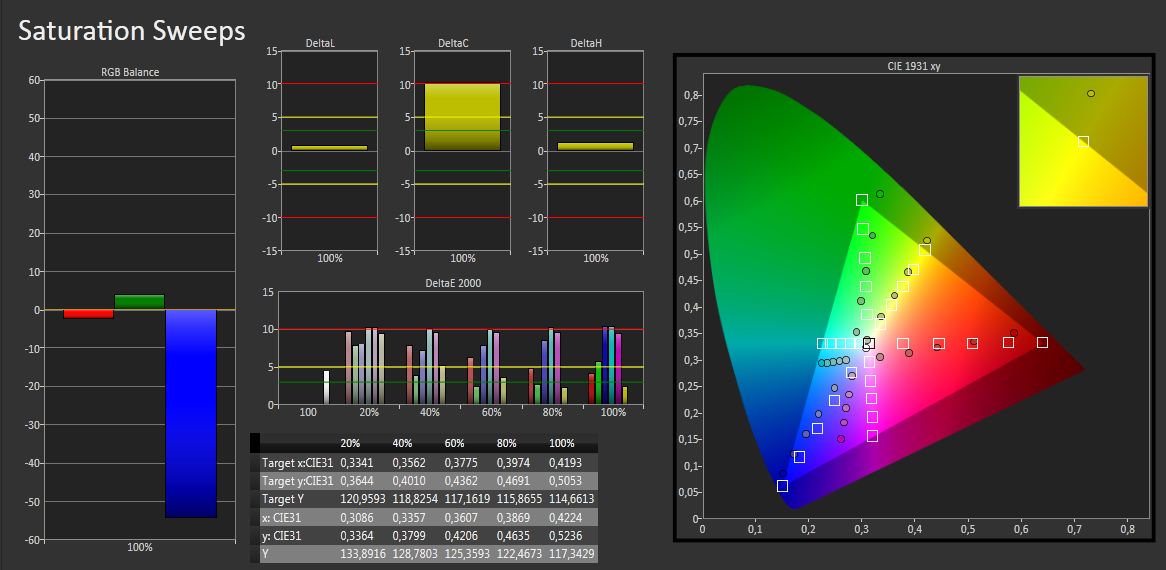Image resolution: width=1166 pixels, height=570 pixels.
Task: Click luminance value 125,3593
Action: click(467, 554)
